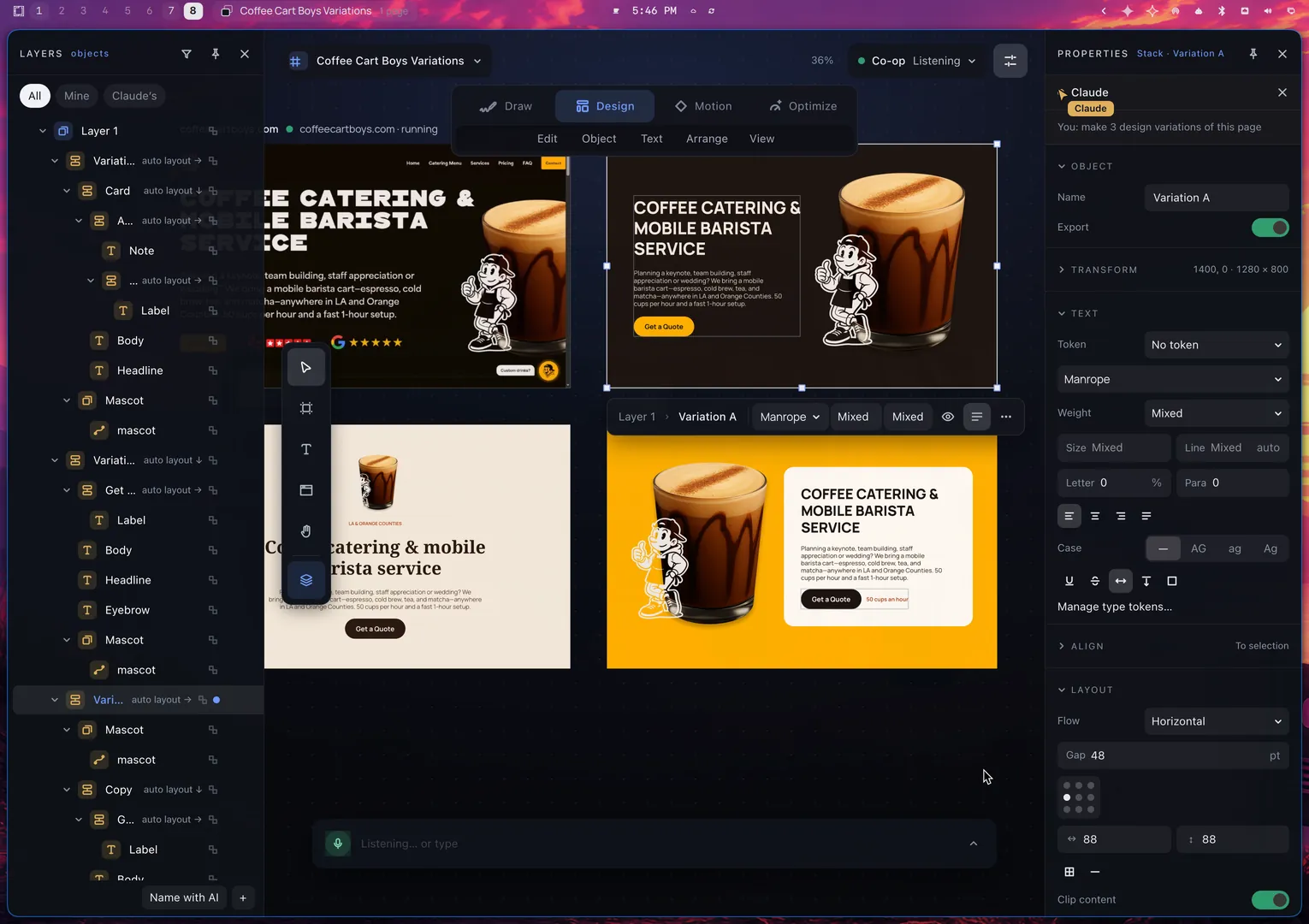Select the hand pan tool
This screenshot has width=1309, height=924.
pyautogui.click(x=306, y=531)
